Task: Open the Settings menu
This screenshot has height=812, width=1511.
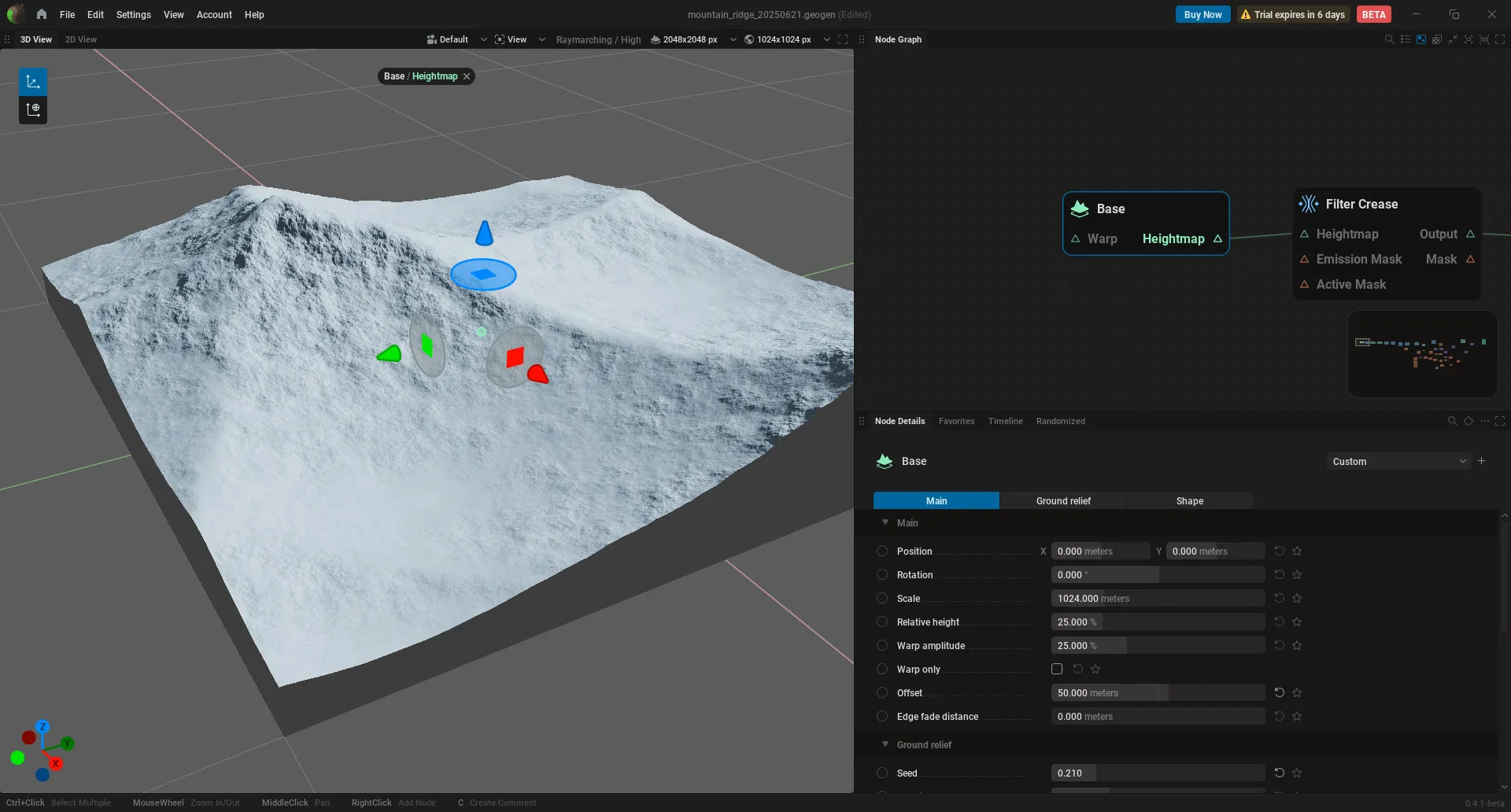Action: (133, 14)
